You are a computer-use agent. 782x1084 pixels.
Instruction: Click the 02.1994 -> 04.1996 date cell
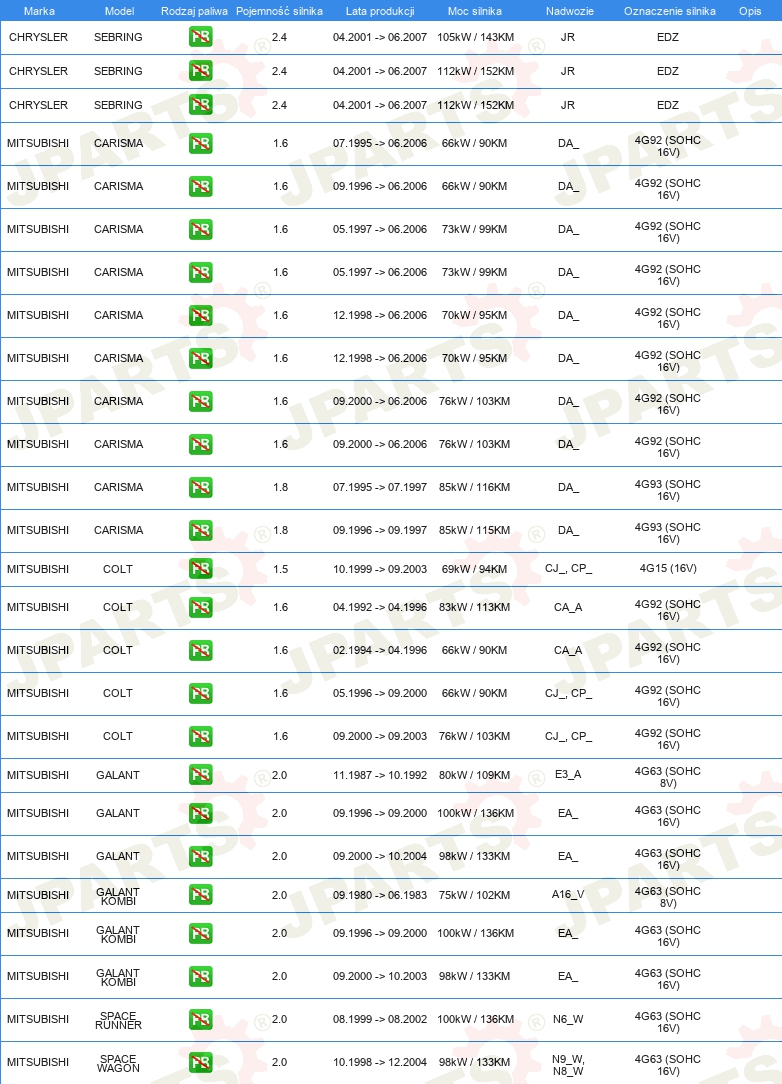click(380, 651)
